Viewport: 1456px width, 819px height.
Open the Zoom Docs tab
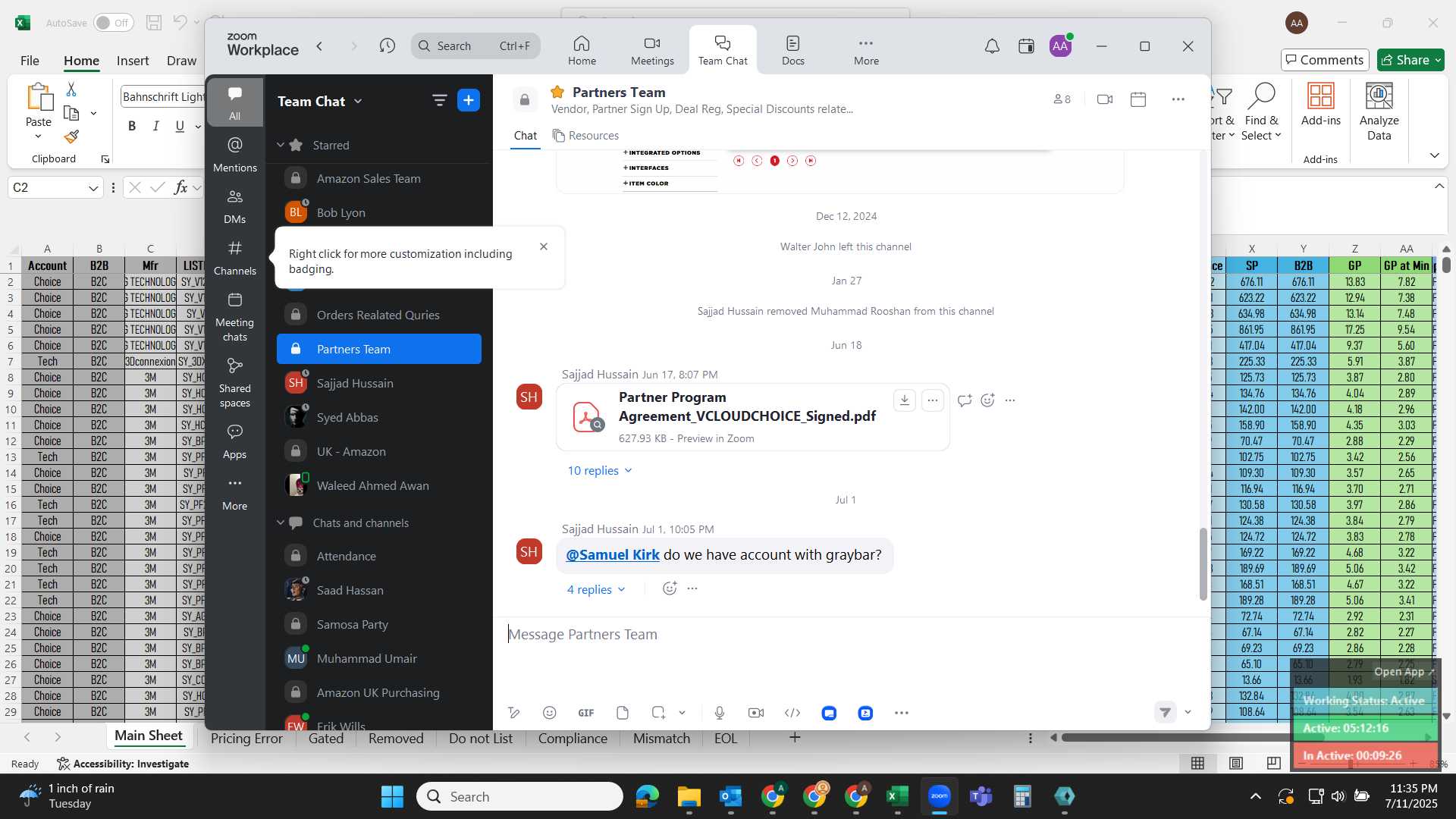coord(792,50)
